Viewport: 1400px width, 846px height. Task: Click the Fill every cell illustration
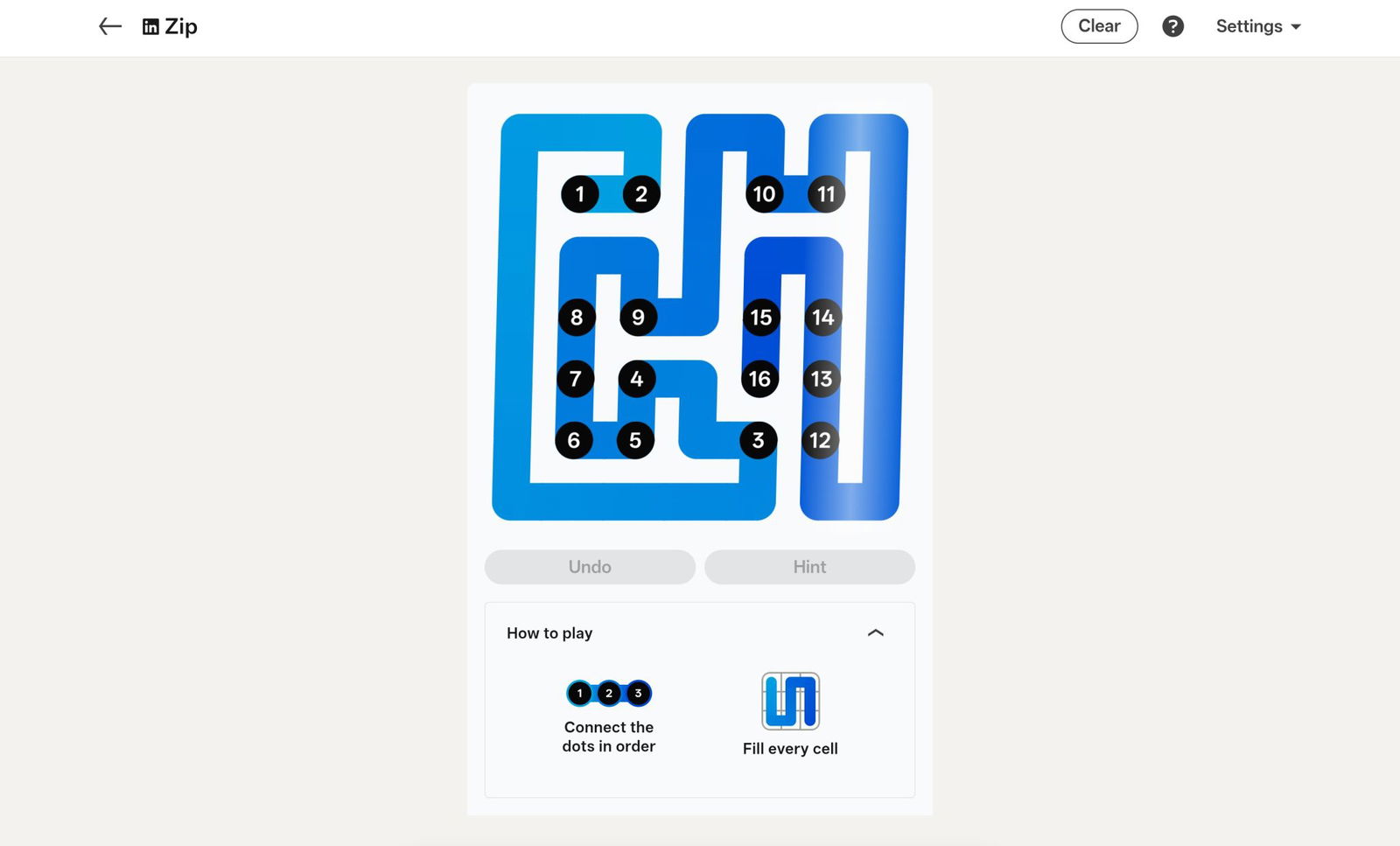click(x=790, y=701)
